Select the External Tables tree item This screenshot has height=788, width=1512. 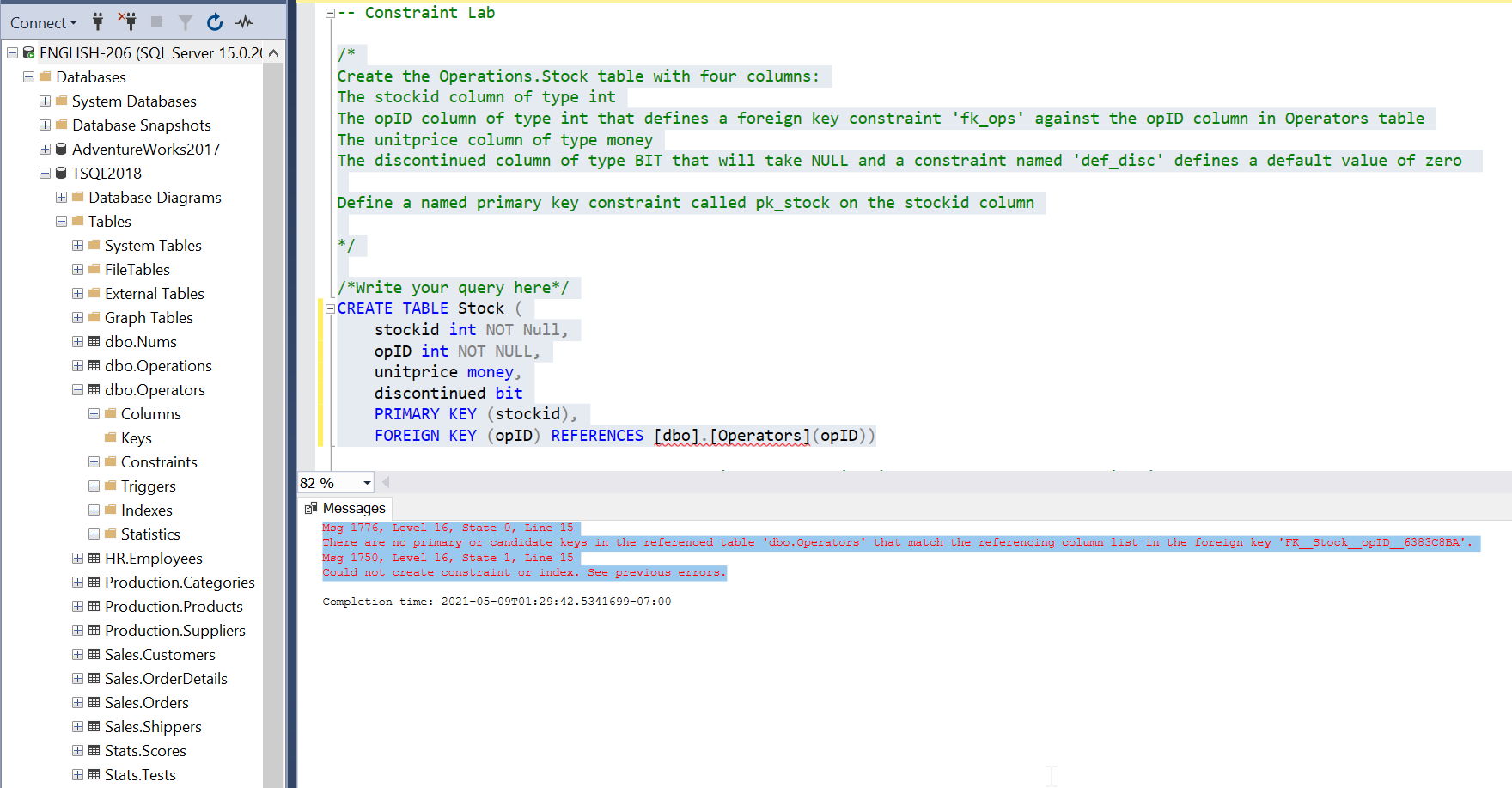coord(155,294)
